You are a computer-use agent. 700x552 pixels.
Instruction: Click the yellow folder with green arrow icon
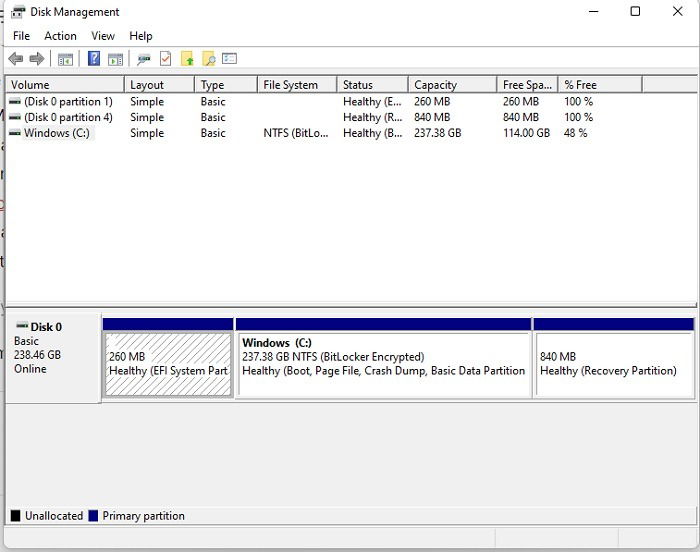pos(188,59)
